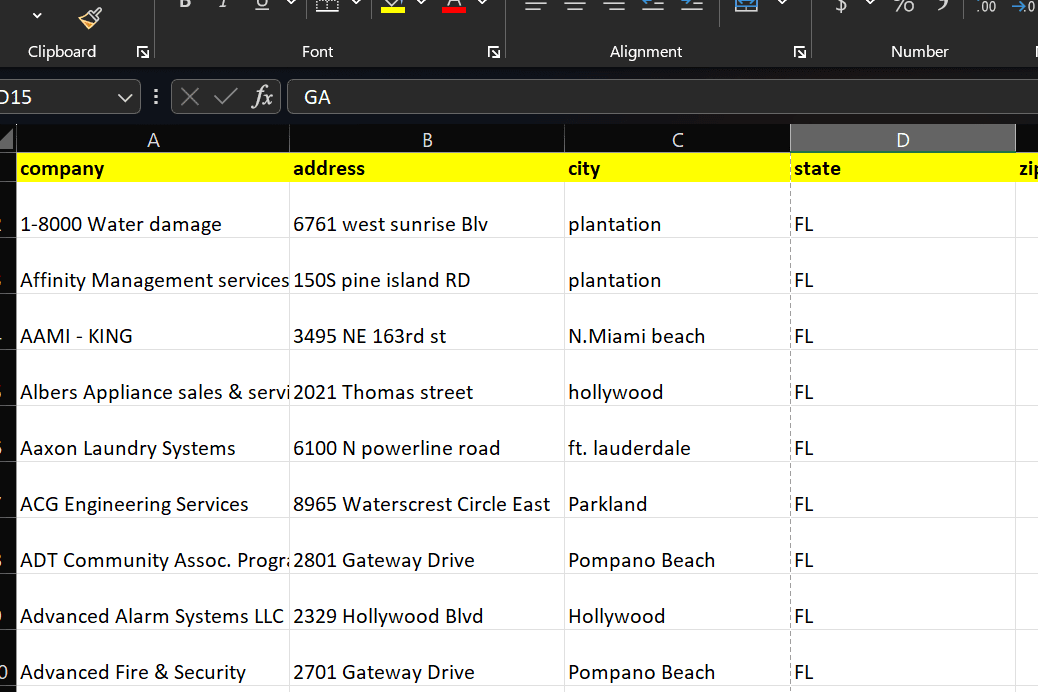
Task: Select the 'company' header cell
Action: point(153,168)
